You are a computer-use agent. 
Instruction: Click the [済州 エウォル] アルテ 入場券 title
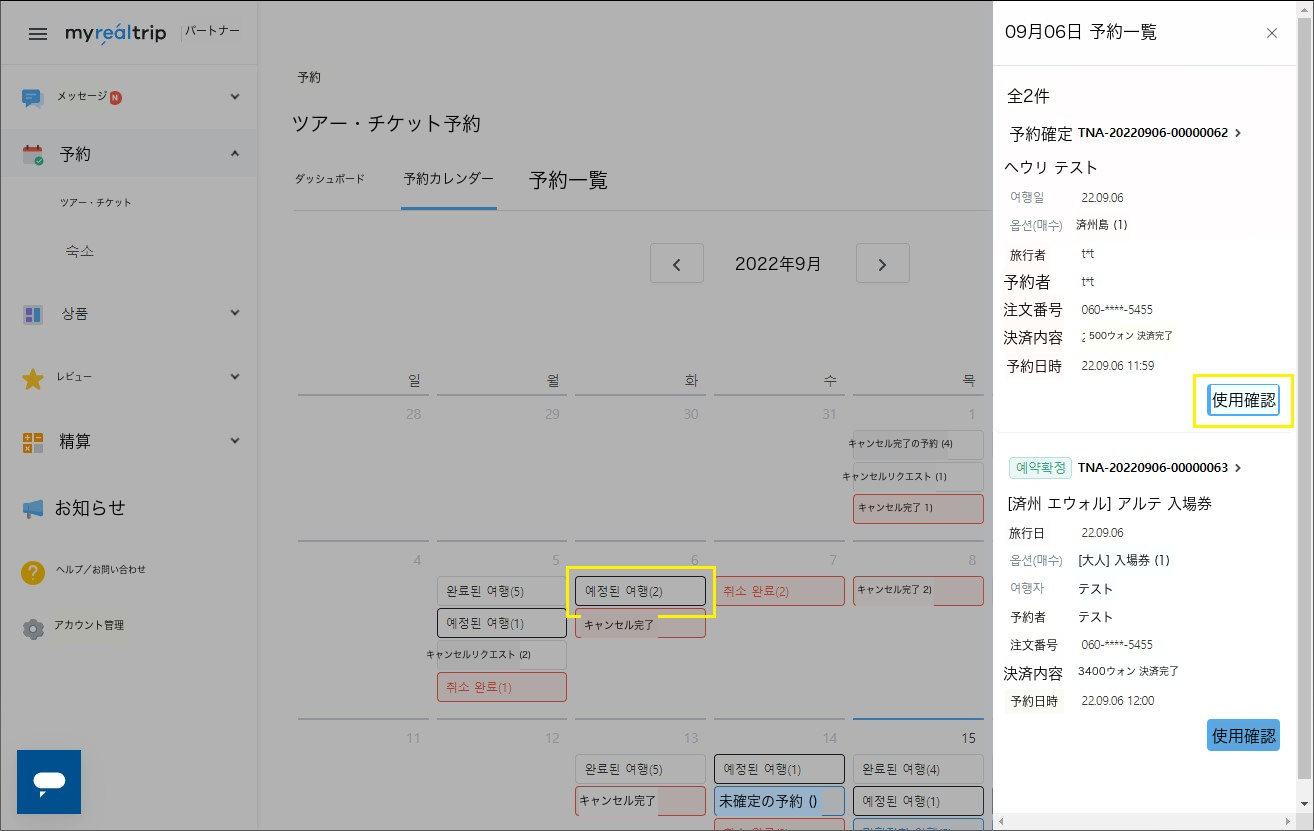coord(1110,503)
